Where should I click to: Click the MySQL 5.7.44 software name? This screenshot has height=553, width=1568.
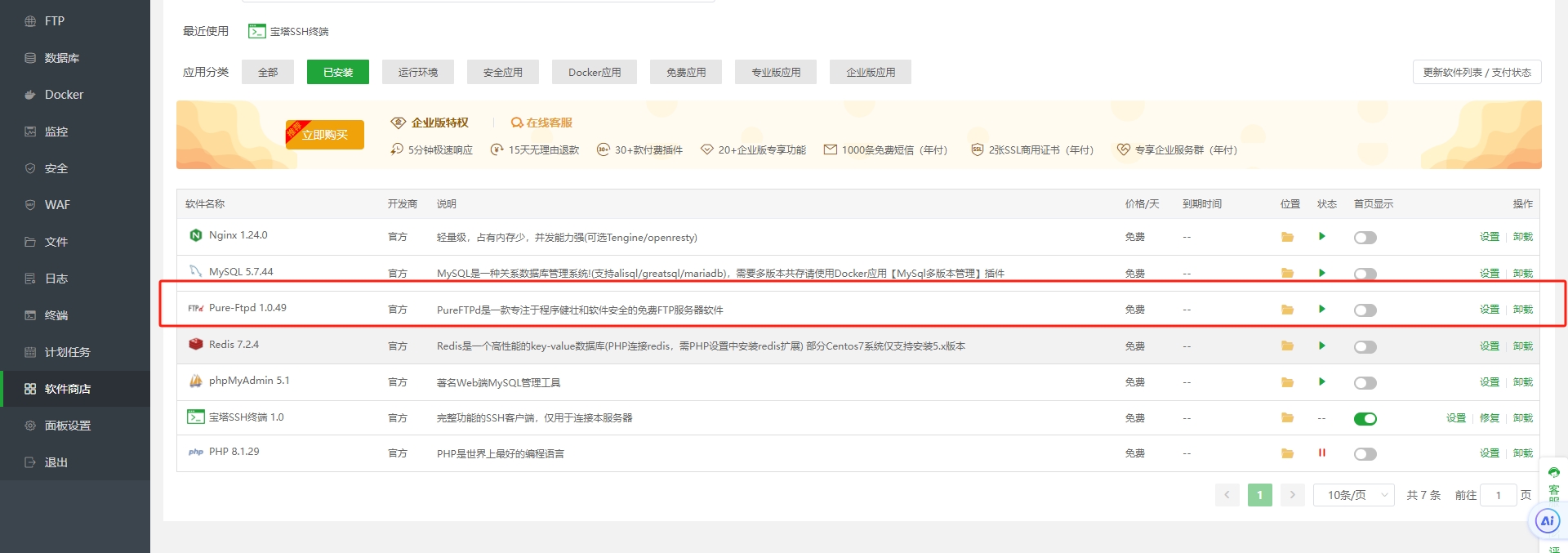[x=241, y=272]
